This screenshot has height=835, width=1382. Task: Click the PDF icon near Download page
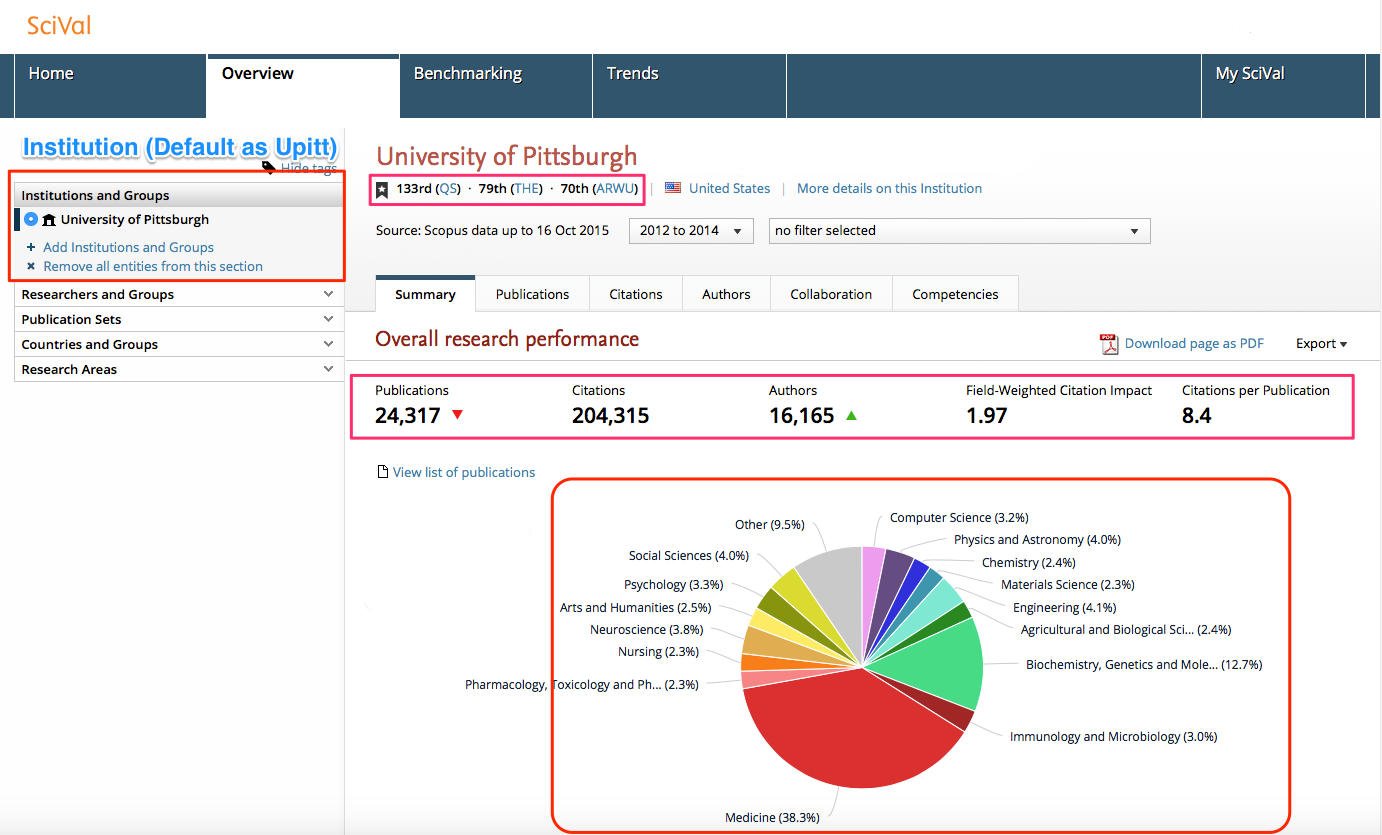click(x=1110, y=343)
